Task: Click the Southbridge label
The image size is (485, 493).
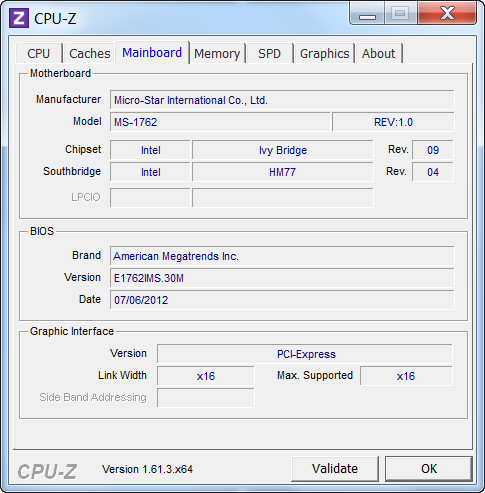Action: click(x=72, y=171)
